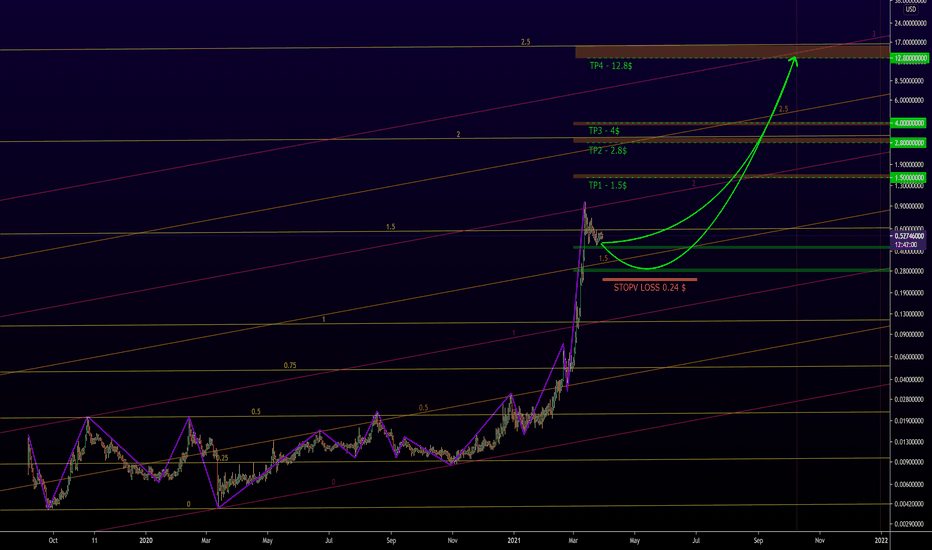
Task: Click the Oct label on the time axis
Action: 53,540
